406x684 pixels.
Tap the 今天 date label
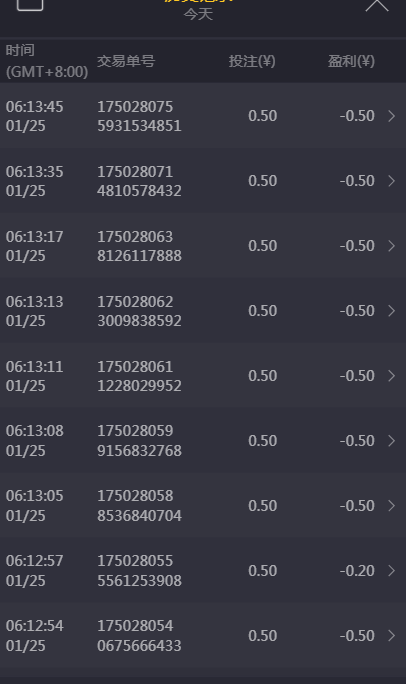tap(198, 14)
